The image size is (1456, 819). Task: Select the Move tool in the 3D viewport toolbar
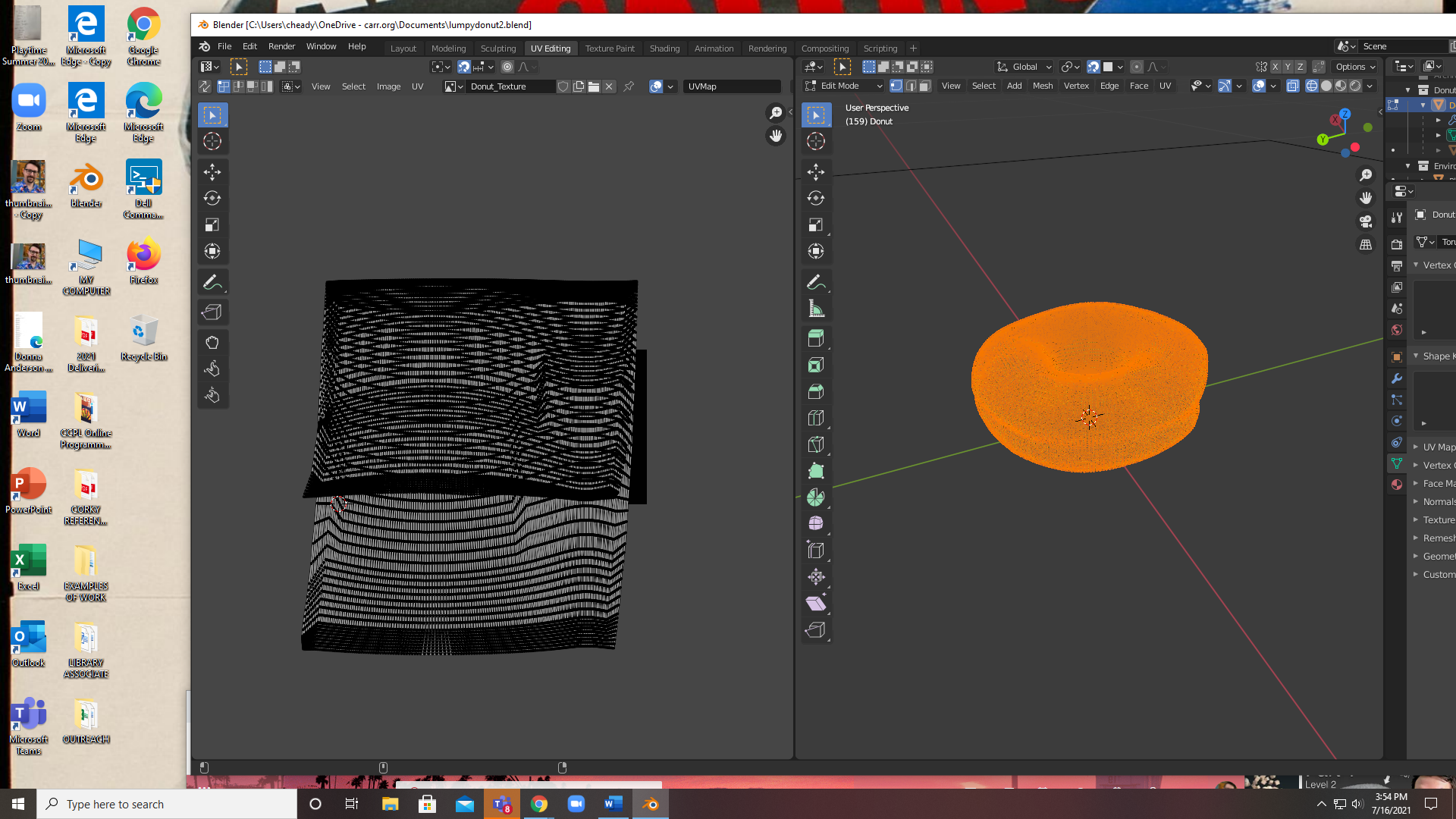click(x=816, y=172)
